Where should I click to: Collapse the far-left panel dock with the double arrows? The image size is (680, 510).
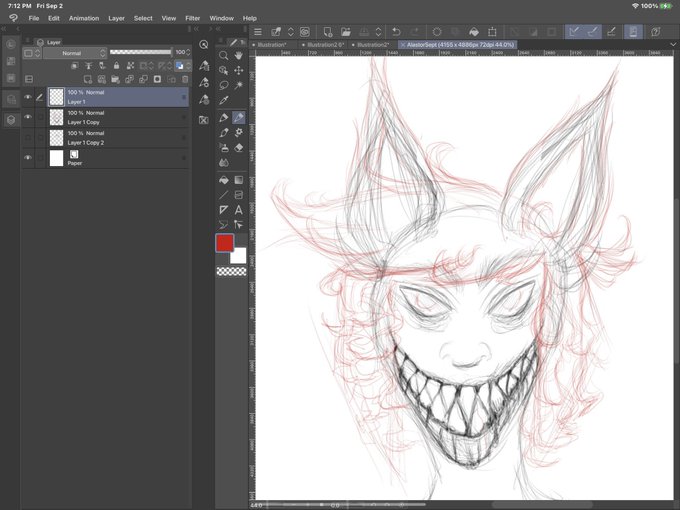(3, 29)
